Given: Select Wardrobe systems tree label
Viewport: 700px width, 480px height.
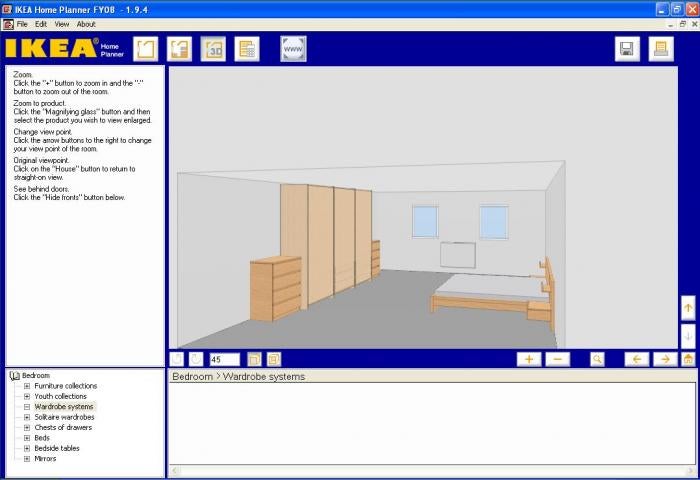Looking at the screenshot, I should (64, 407).
